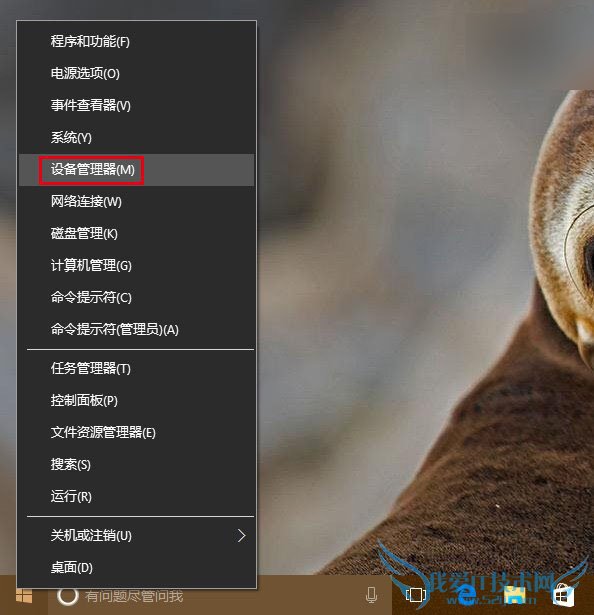Viewport: 594px width, 615px height.
Task: Open 命令提示符(C)
Action: tap(137, 298)
